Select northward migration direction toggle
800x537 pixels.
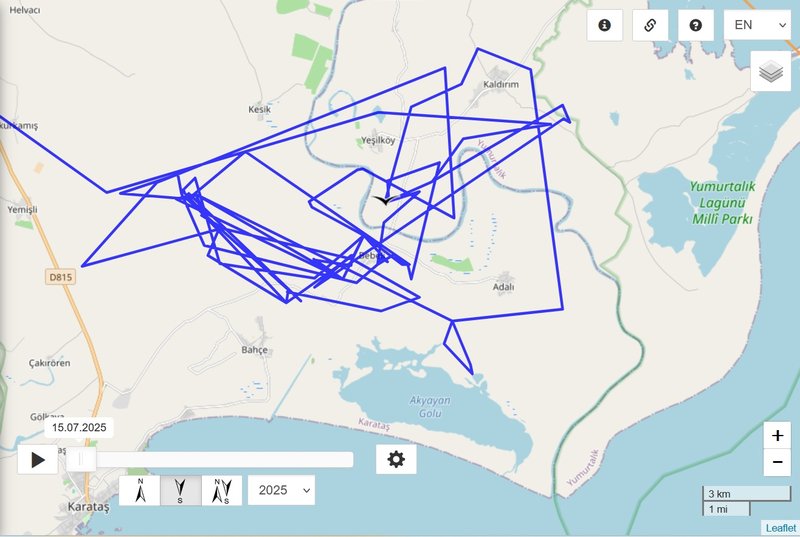140,490
